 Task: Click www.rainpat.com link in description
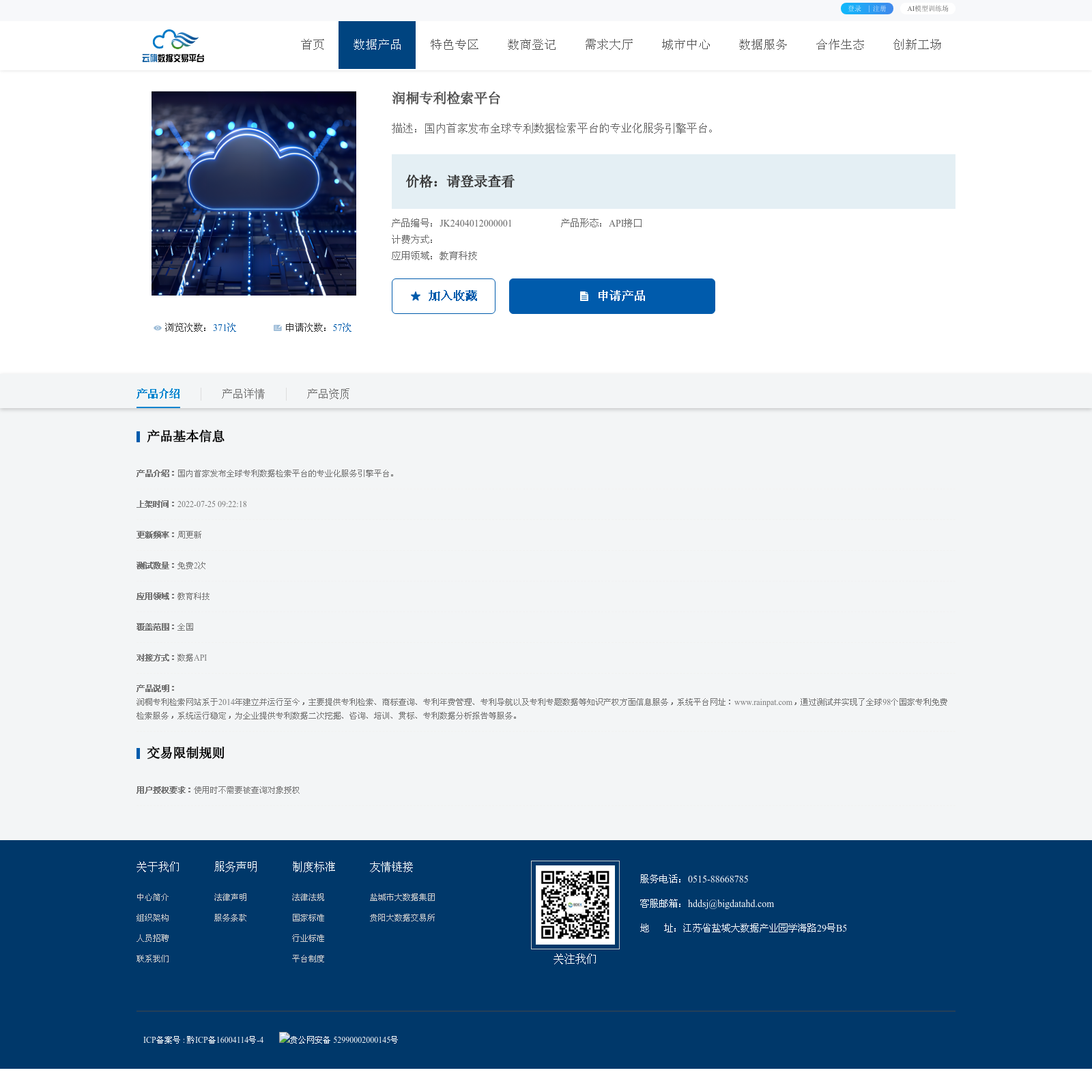point(763,702)
